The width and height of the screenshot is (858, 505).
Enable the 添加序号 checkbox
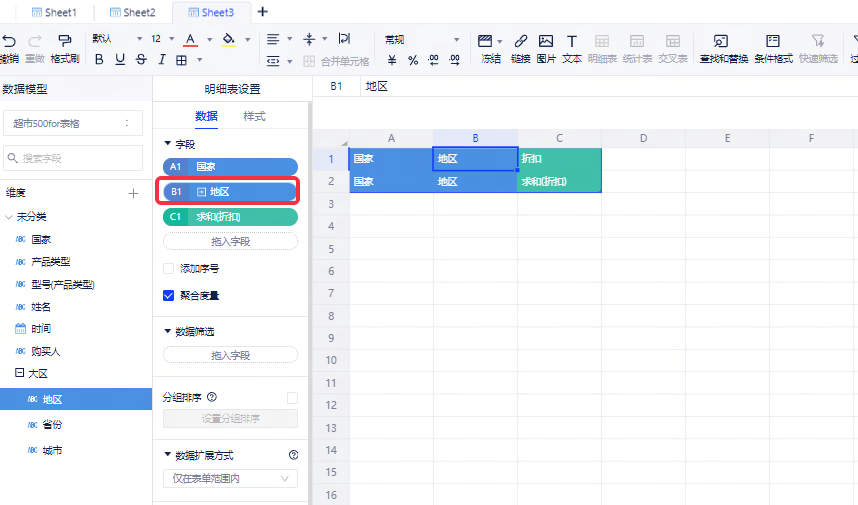point(168,269)
